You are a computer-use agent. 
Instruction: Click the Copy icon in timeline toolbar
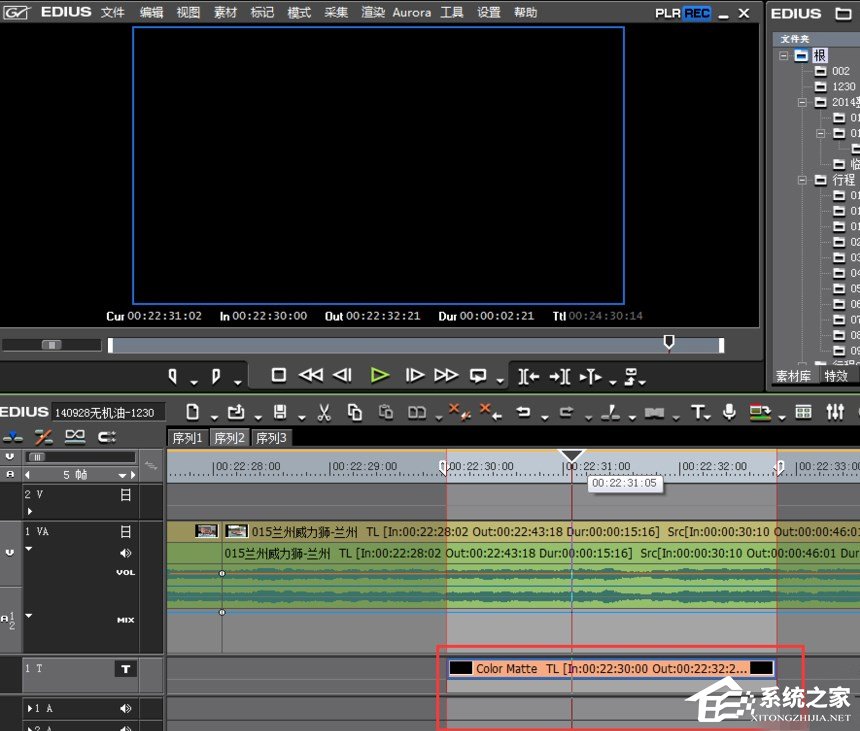click(355, 412)
